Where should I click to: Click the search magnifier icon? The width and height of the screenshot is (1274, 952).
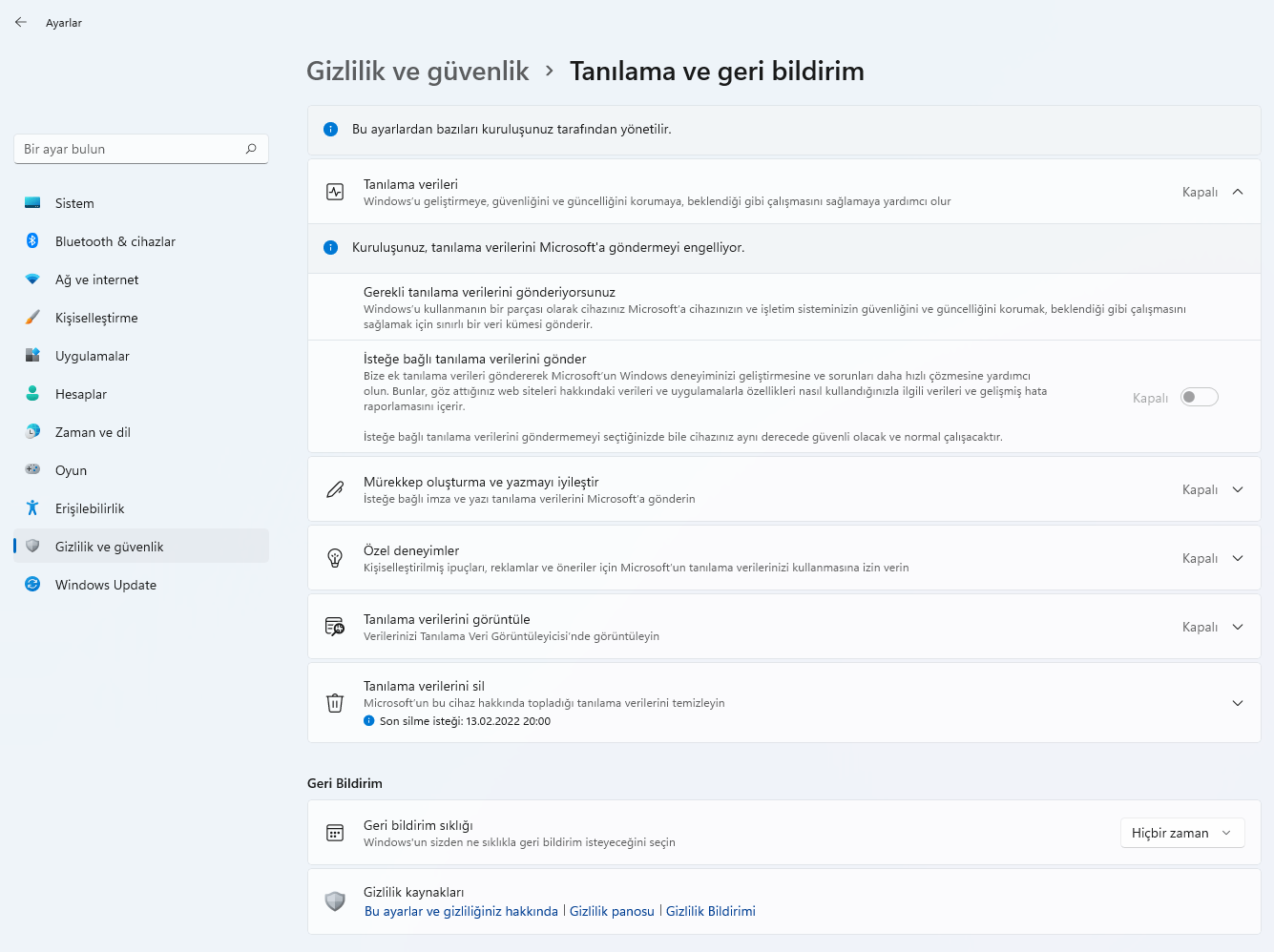[x=251, y=149]
